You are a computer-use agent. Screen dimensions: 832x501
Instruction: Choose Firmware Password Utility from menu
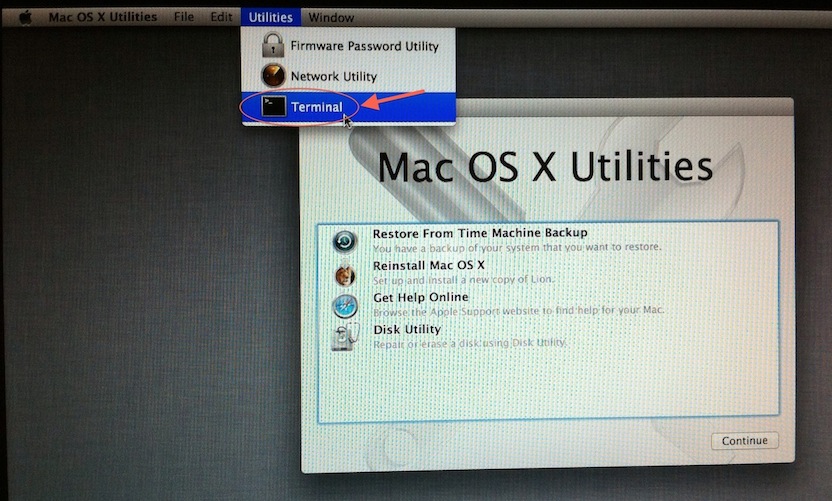click(x=348, y=46)
